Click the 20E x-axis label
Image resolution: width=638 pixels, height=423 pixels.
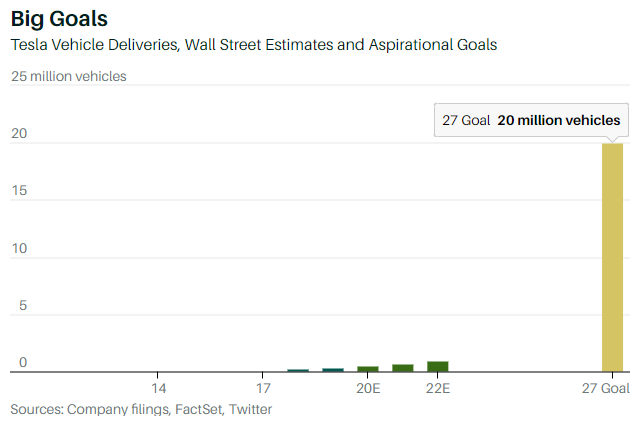[x=368, y=388]
